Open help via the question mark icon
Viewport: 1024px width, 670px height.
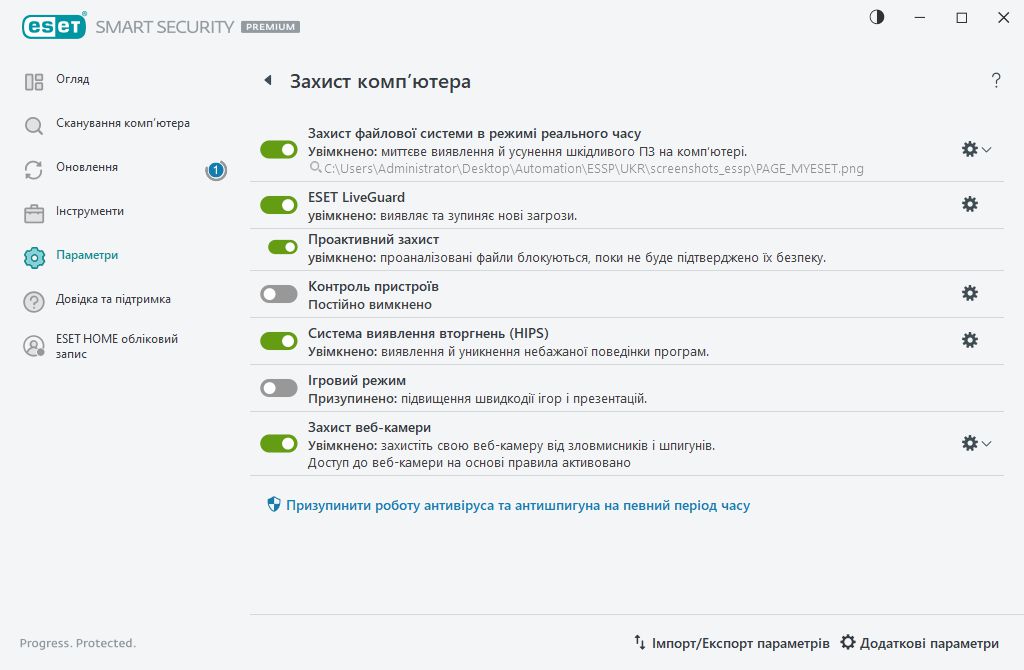click(x=996, y=81)
